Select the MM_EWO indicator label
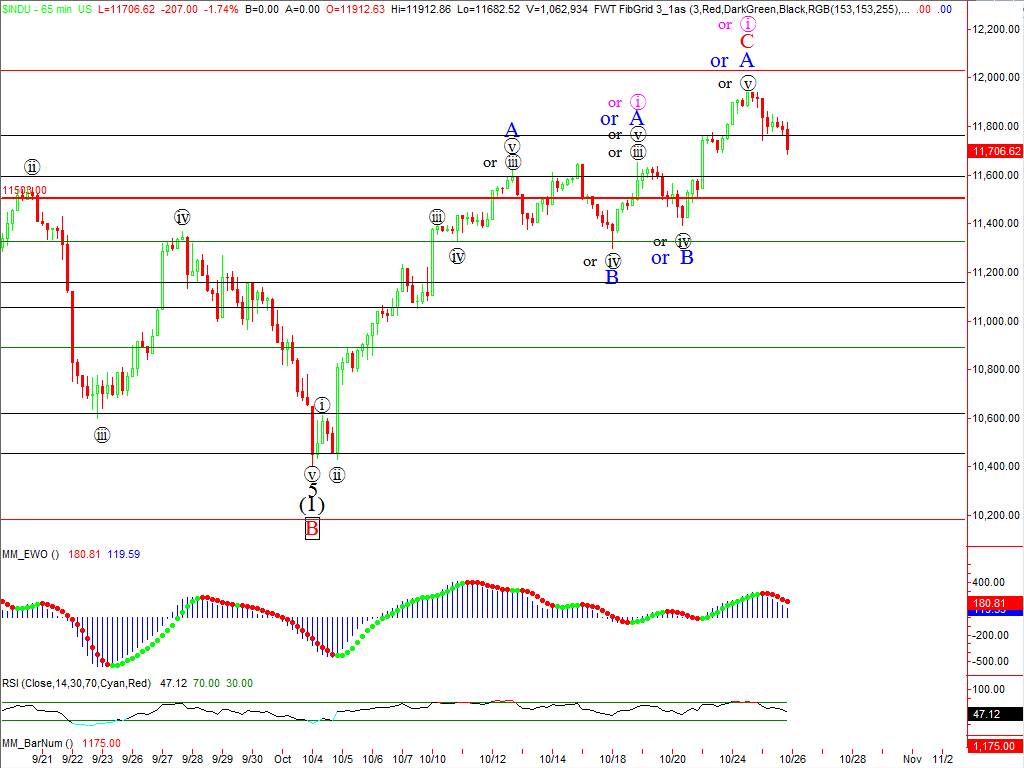The height and width of the screenshot is (768, 1024). [x=30, y=554]
